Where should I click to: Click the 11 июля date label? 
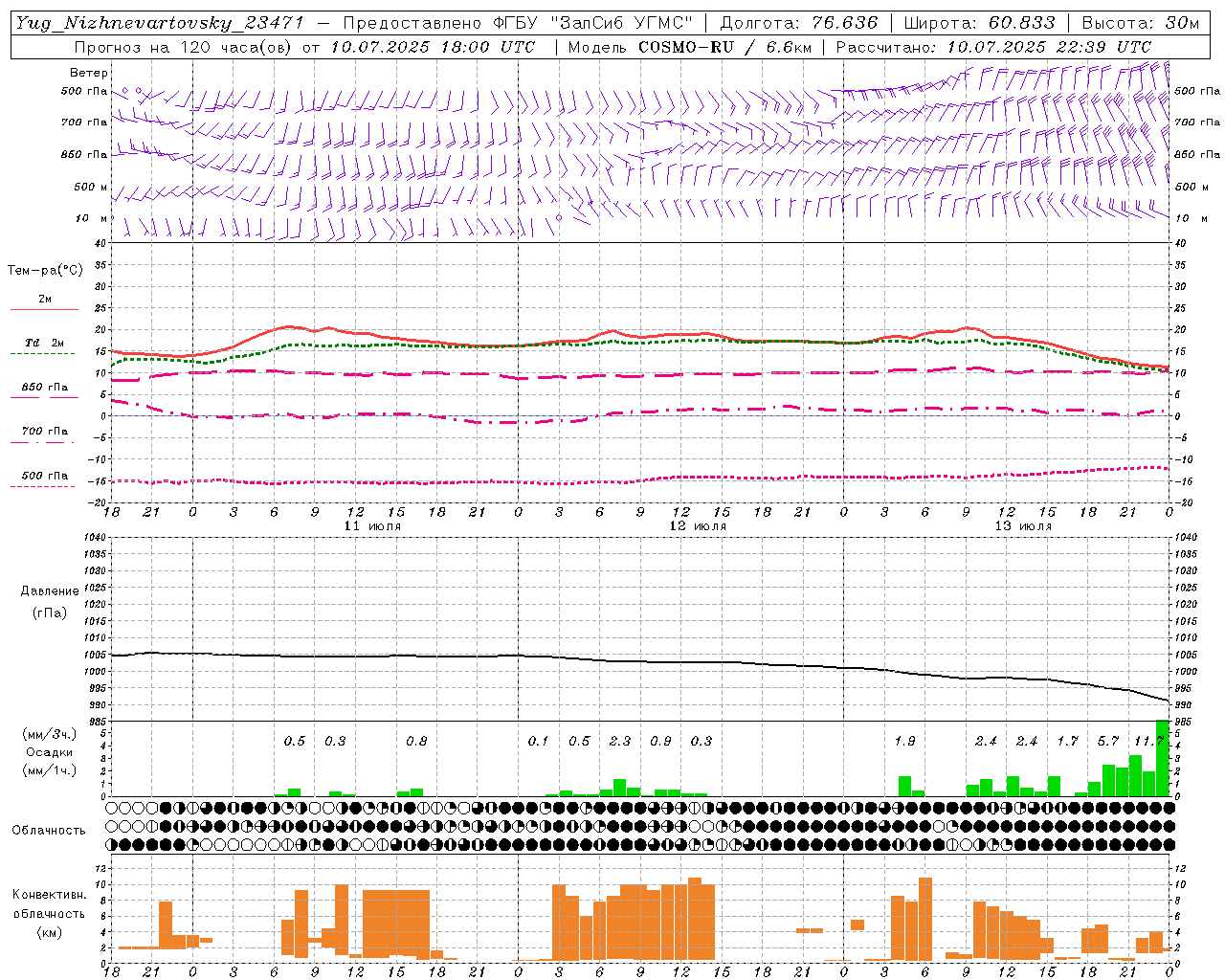point(372,526)
